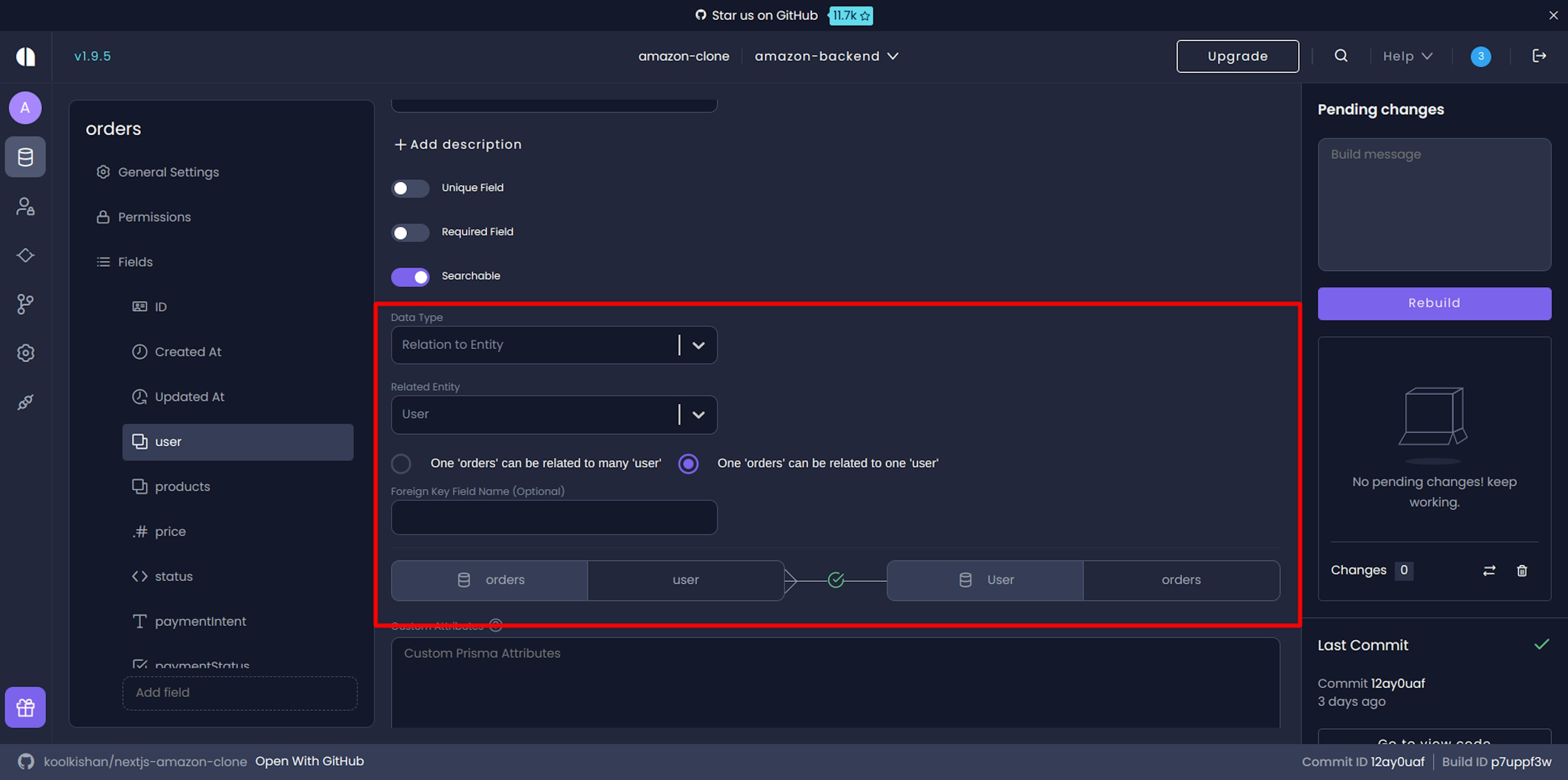Click the discard changes trash icon
The image size is (1568, 780).
(1522, 571)
